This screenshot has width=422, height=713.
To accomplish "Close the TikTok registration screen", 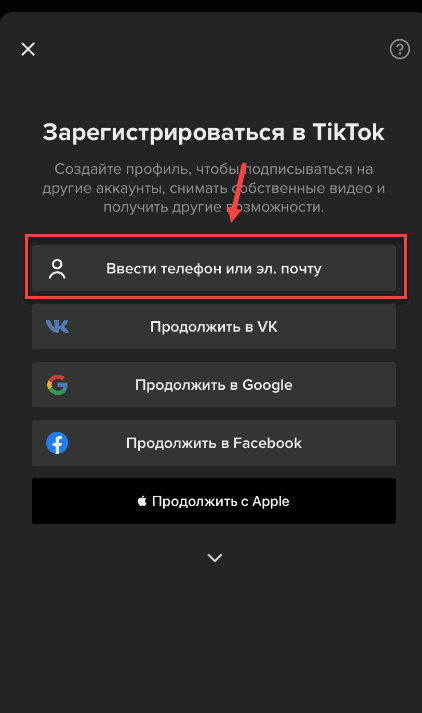I will (x=28, y=49).
